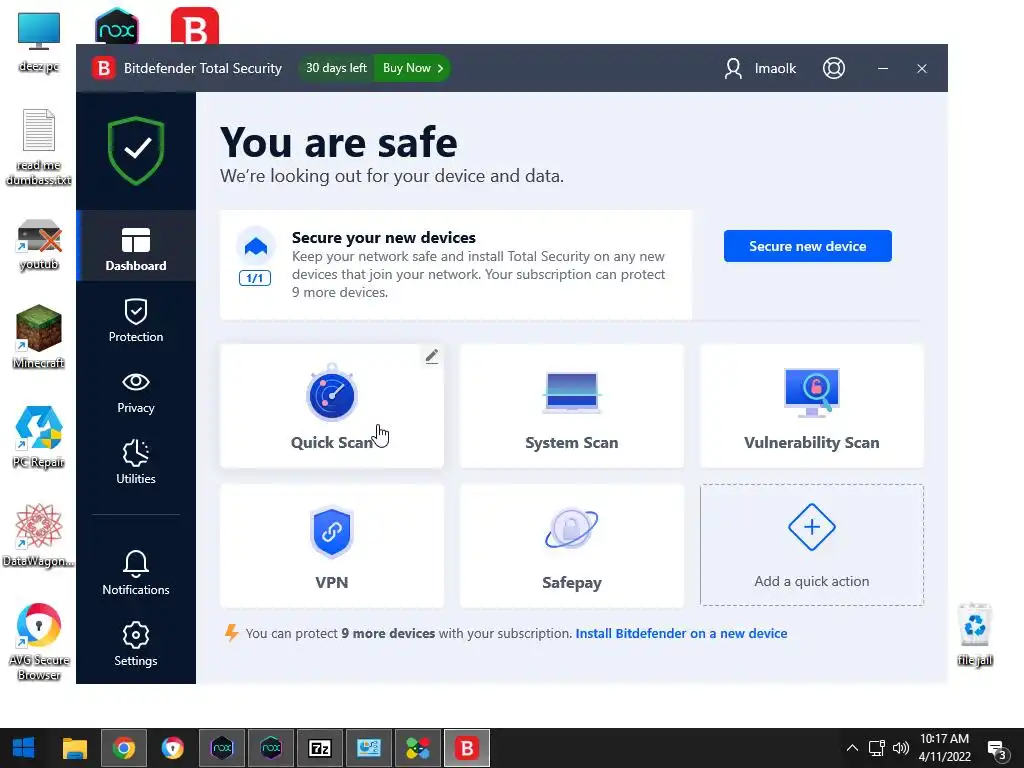Open the lmaolk account menu
The image size is (1024, 768).
click(x=760, y=68)
